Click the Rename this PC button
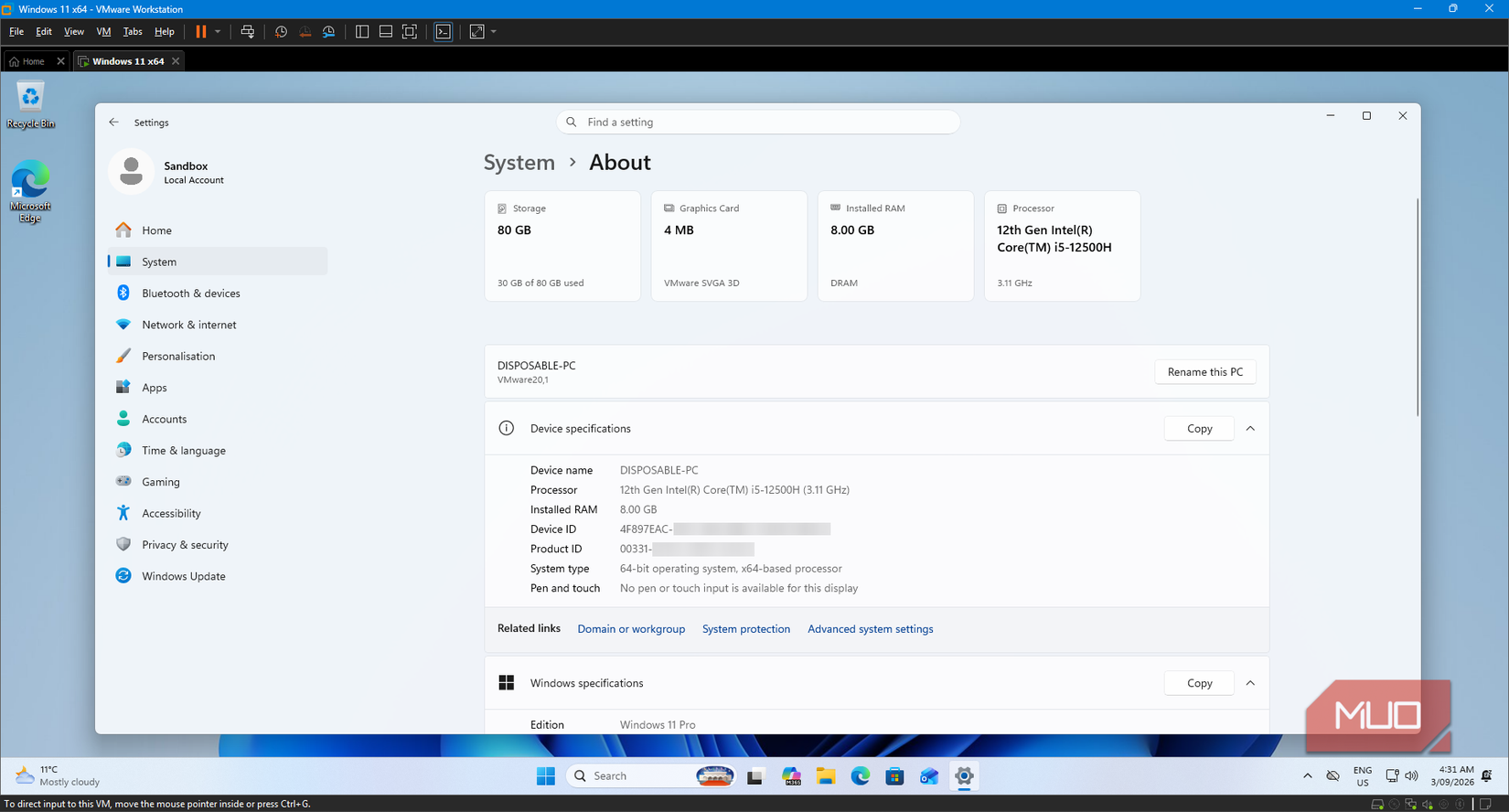Screen dimensions: 1509x812 pos(1205,372)
